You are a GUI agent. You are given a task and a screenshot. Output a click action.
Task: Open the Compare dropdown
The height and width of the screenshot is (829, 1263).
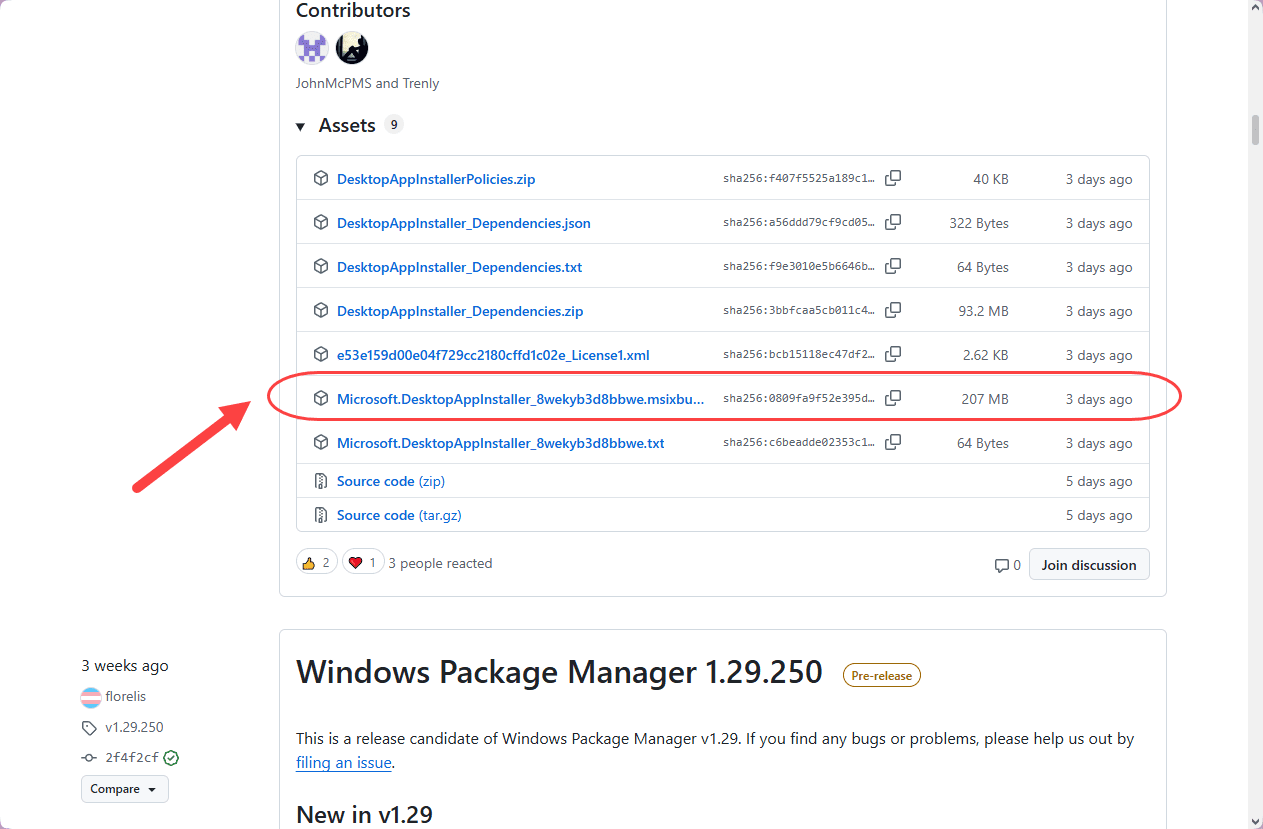point(125,789)
